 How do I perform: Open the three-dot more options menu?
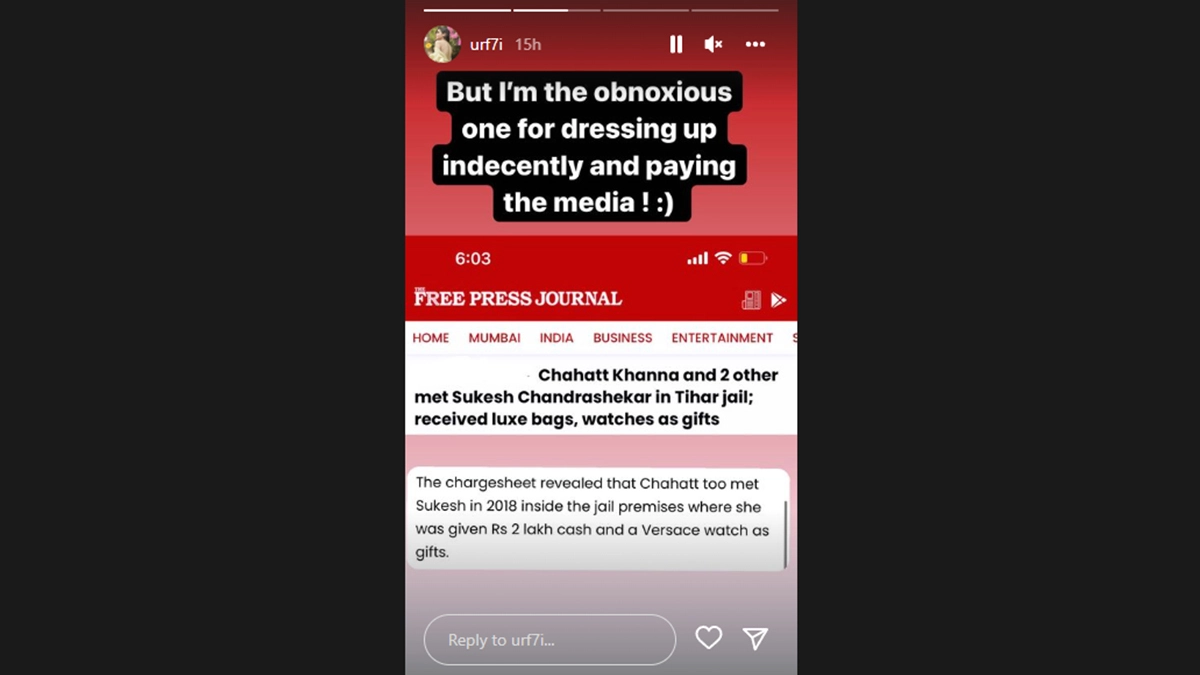pyautogui.click(x=755, y=44)
